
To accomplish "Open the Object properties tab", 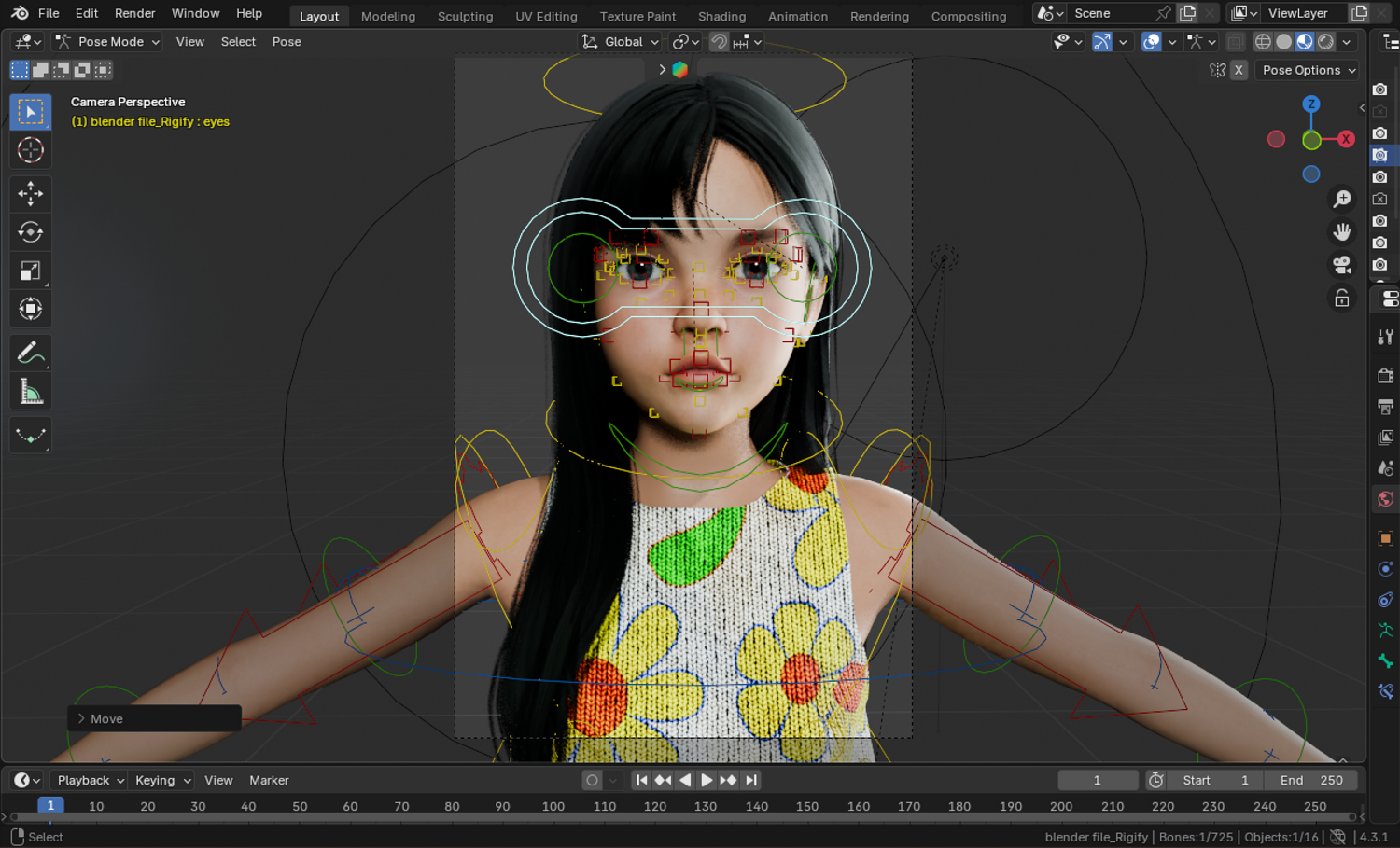I will [x=1386, y=538].
